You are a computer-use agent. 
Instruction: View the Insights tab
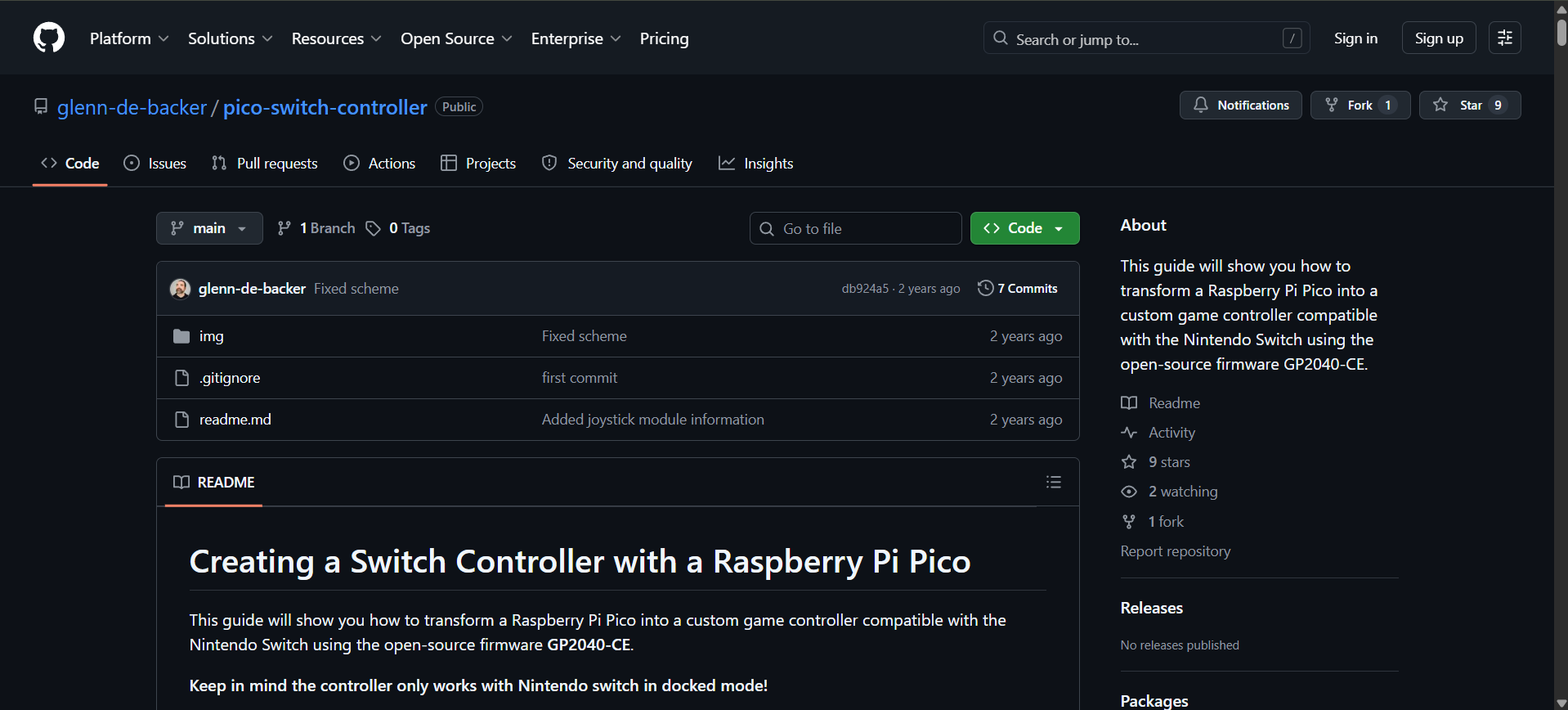point(755,164)
